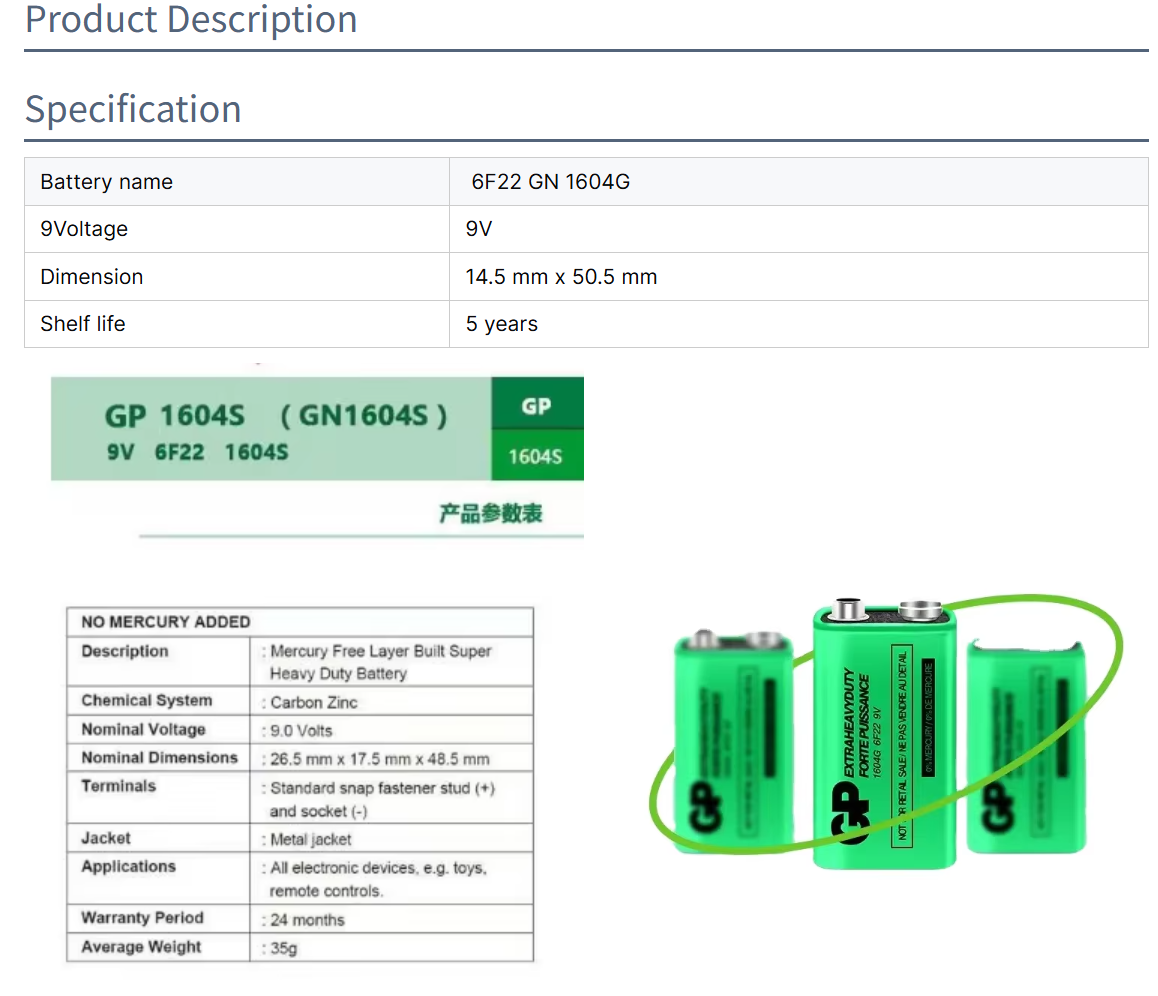1158x996 pixels.
Task: Select the Nominal Dimensions row label
Action: tap(160, 758)
